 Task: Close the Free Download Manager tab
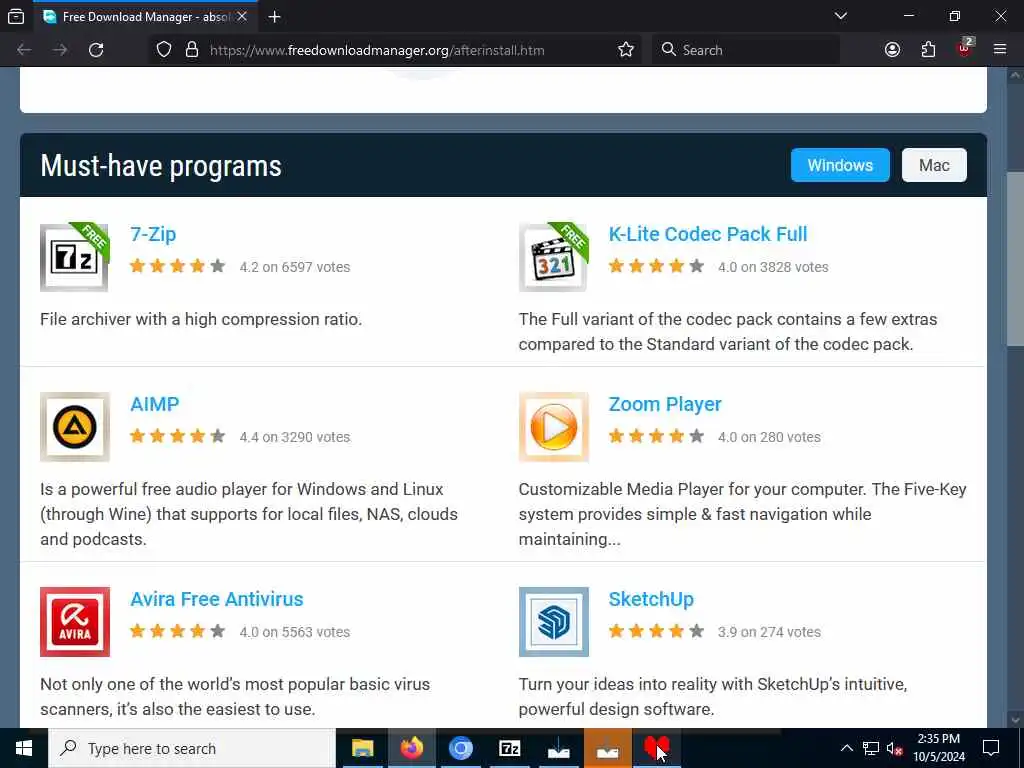(x=242, y=17)
